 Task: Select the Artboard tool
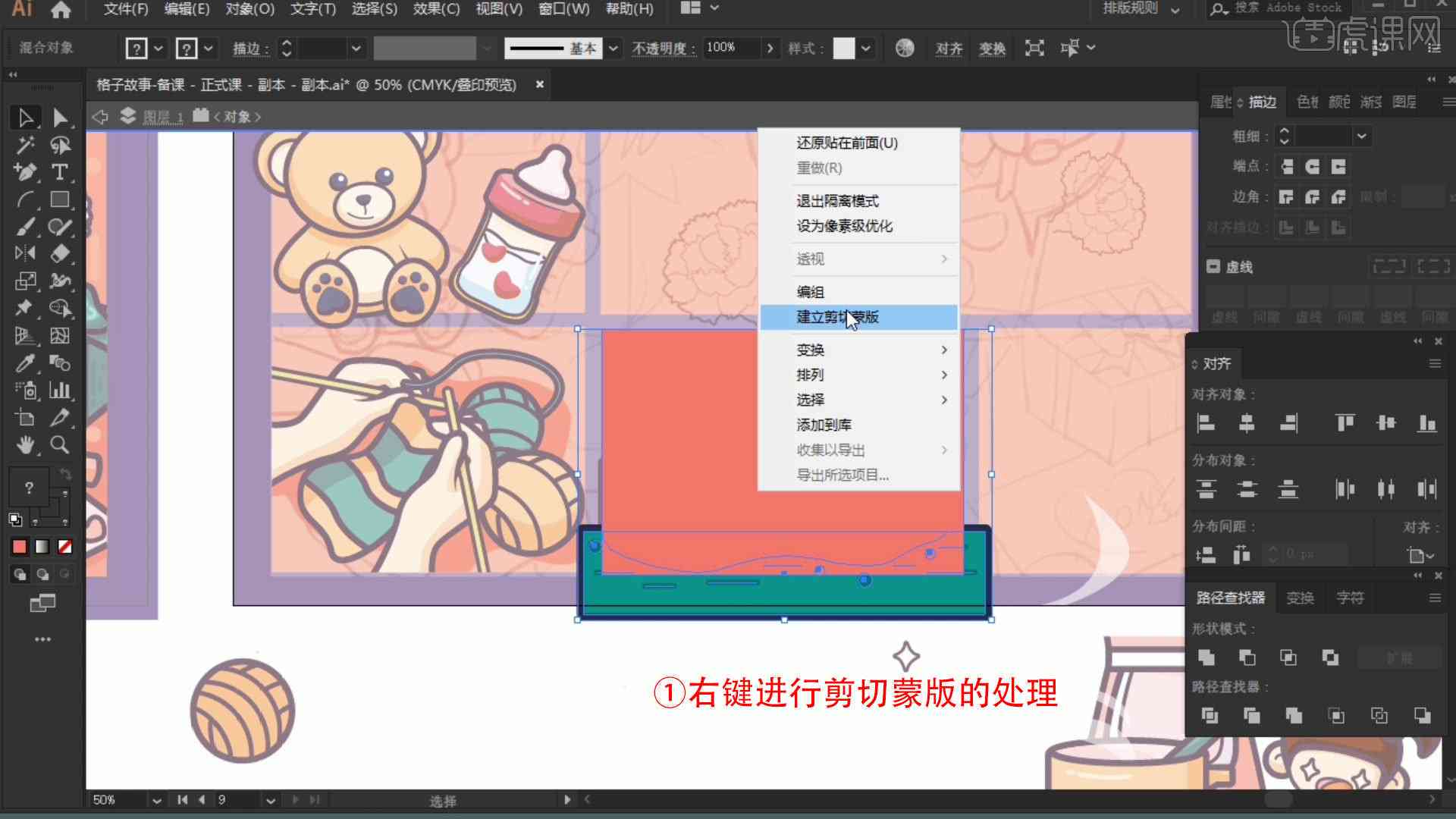pos(25,418)
